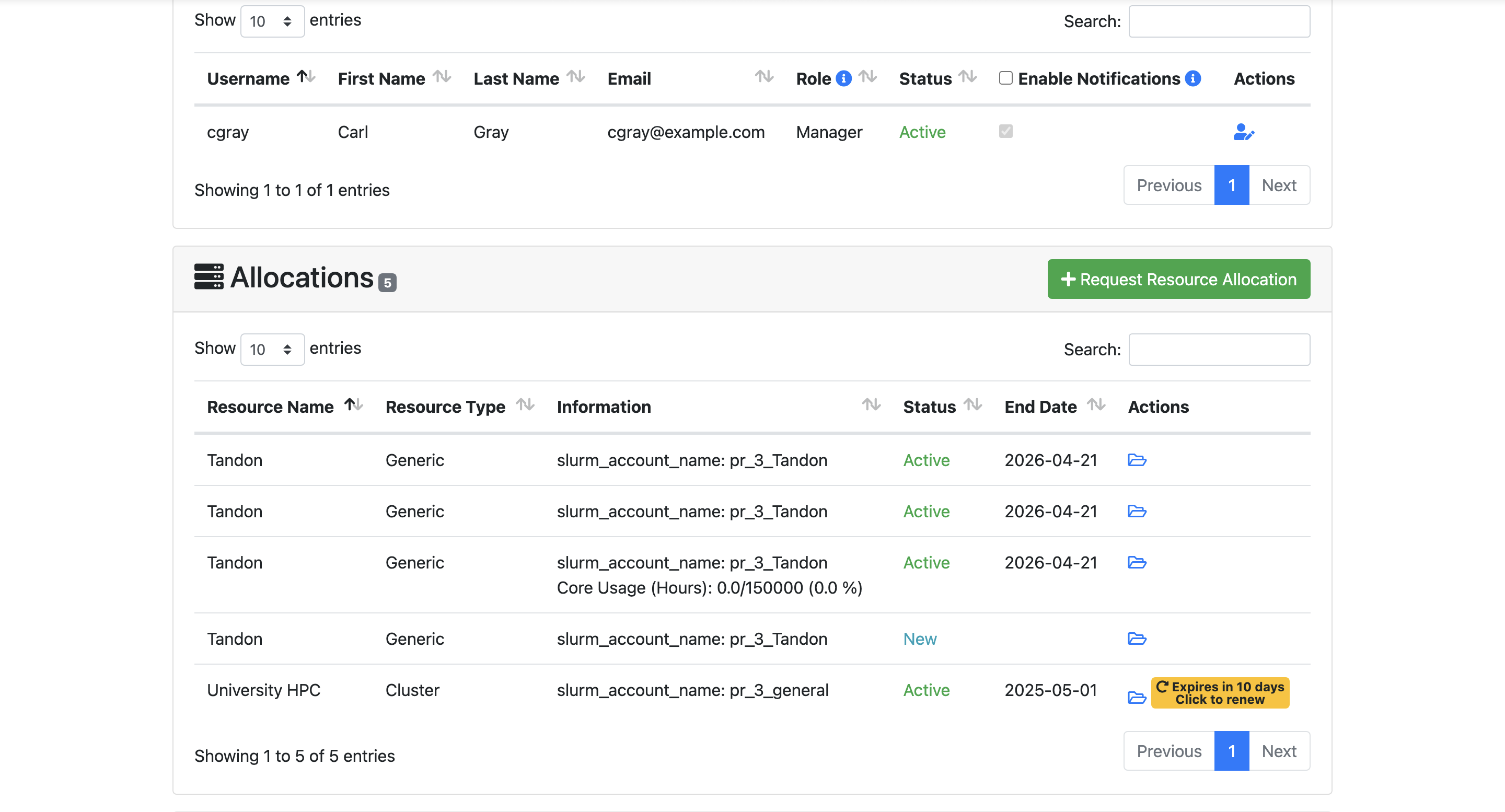Screen dimensions: 1505x812
Task: Click Next in users table pagination
Action: 1278,185
